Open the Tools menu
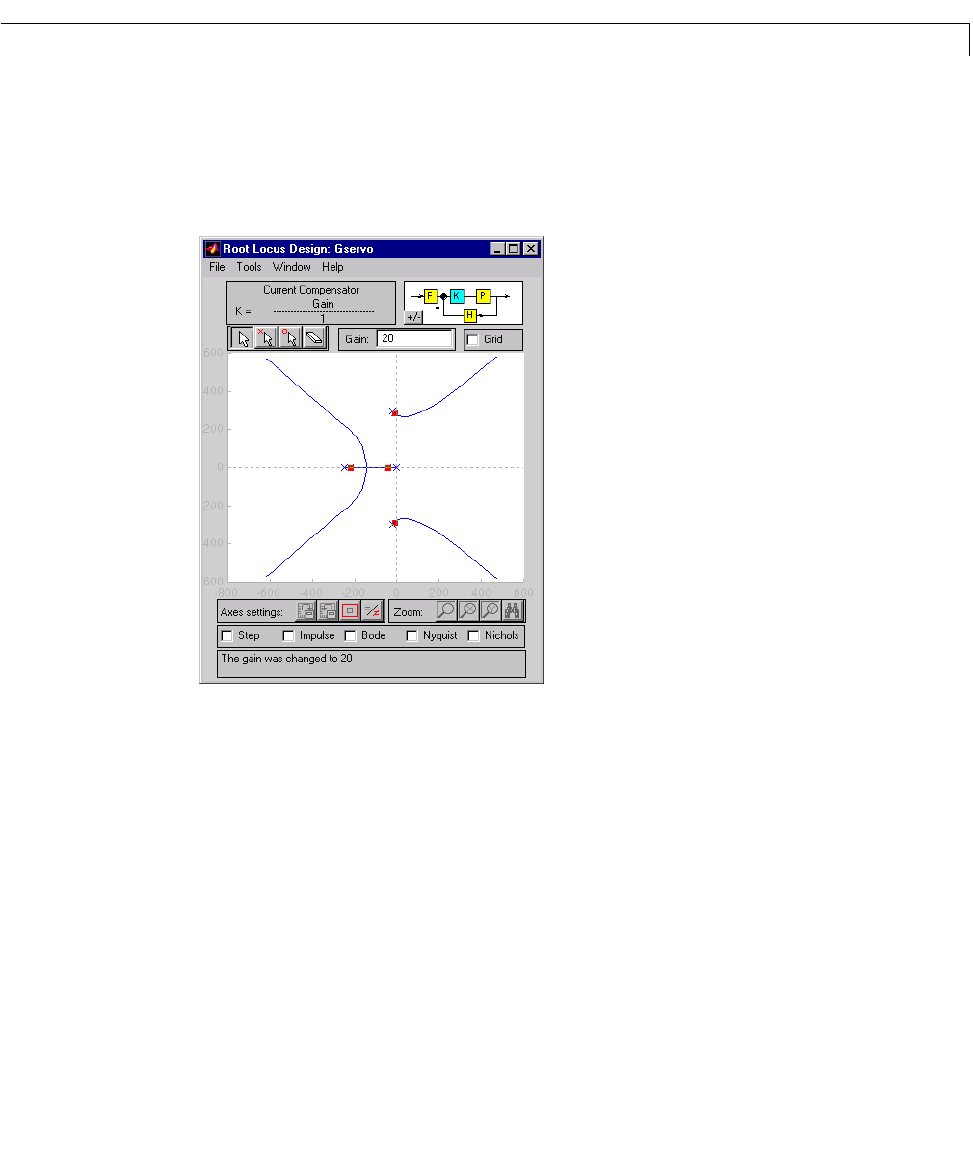The height and width of the screenshot is (1175, 973). click(249, 267)
